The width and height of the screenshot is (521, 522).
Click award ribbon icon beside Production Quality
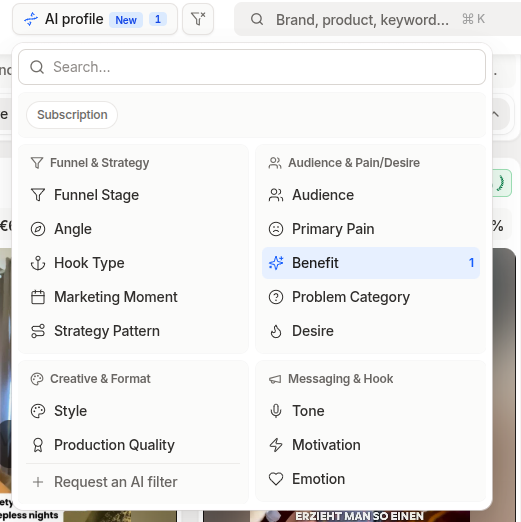click(x=38, y=445)
